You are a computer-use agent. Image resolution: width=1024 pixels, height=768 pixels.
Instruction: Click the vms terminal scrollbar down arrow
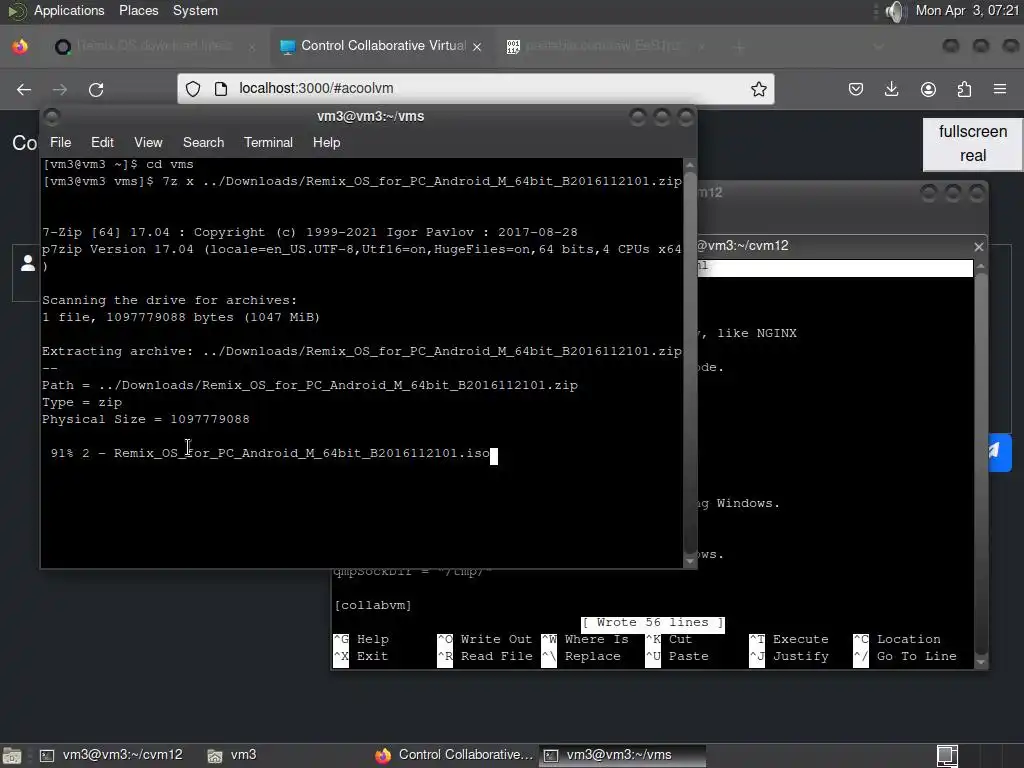coord(690,561)
